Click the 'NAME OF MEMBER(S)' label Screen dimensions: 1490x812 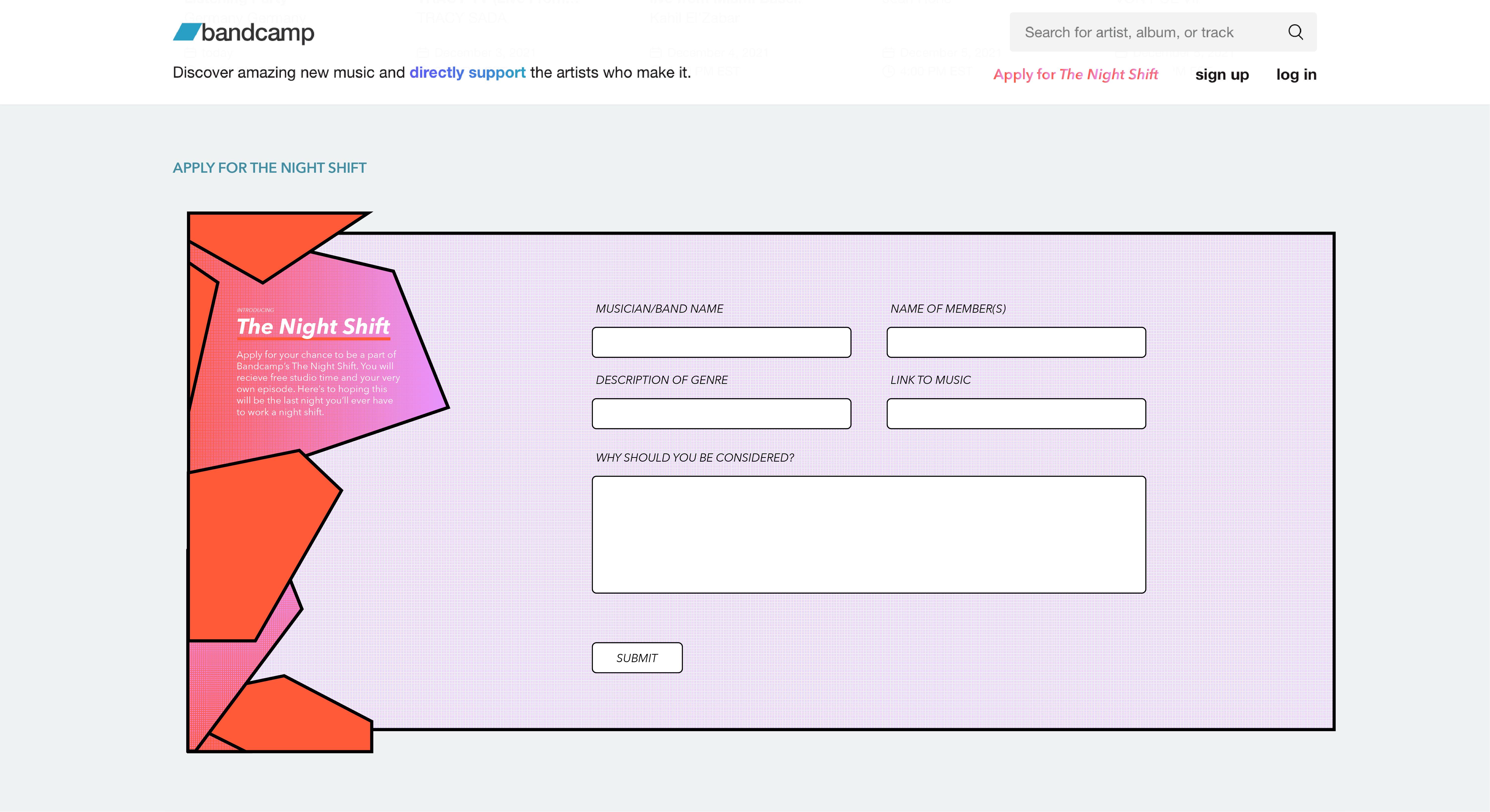click(x=948, y=309)
